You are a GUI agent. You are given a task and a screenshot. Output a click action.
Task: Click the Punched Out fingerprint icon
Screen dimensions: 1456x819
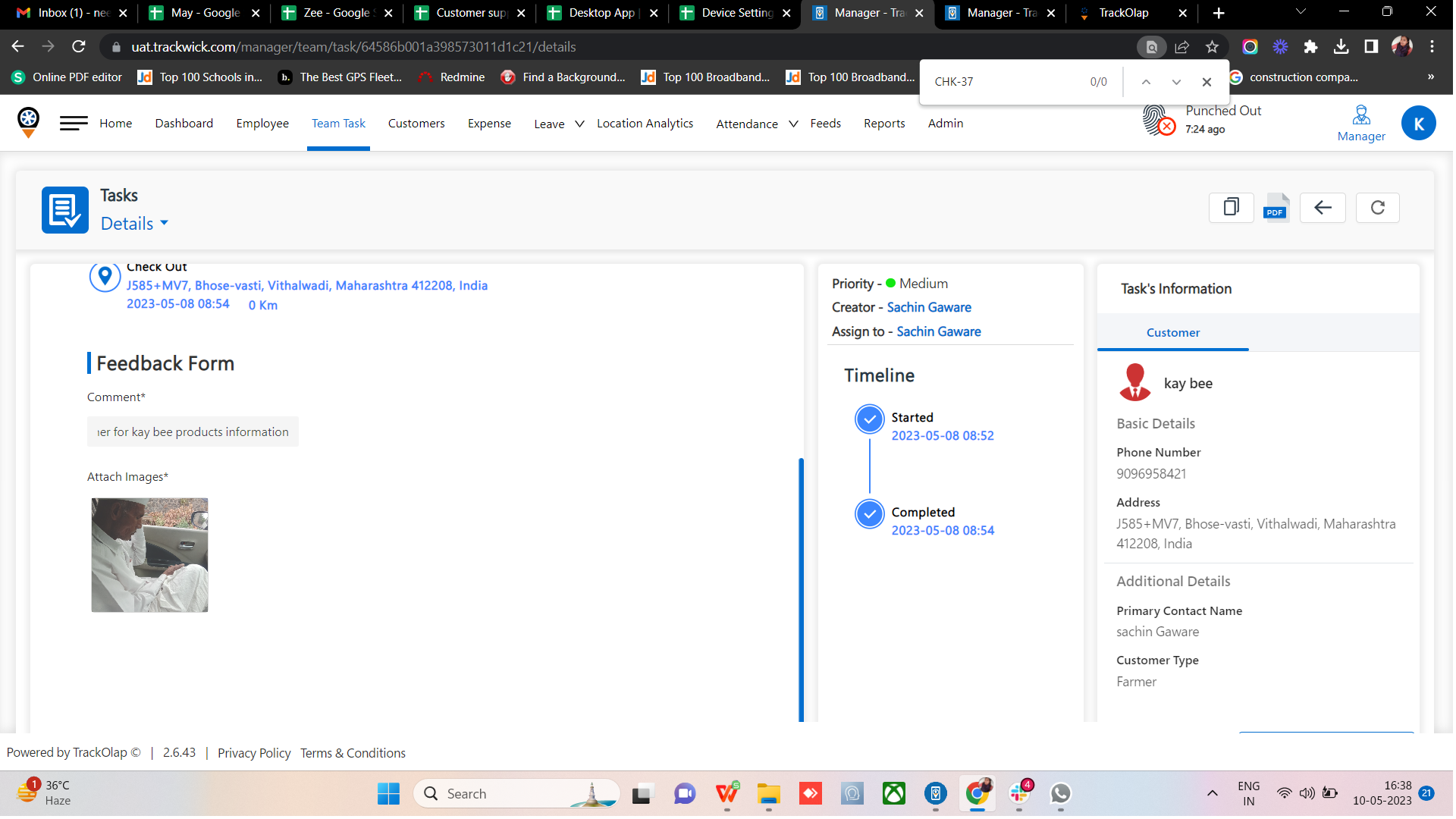pyautogui.click(x=1156, y=121)
